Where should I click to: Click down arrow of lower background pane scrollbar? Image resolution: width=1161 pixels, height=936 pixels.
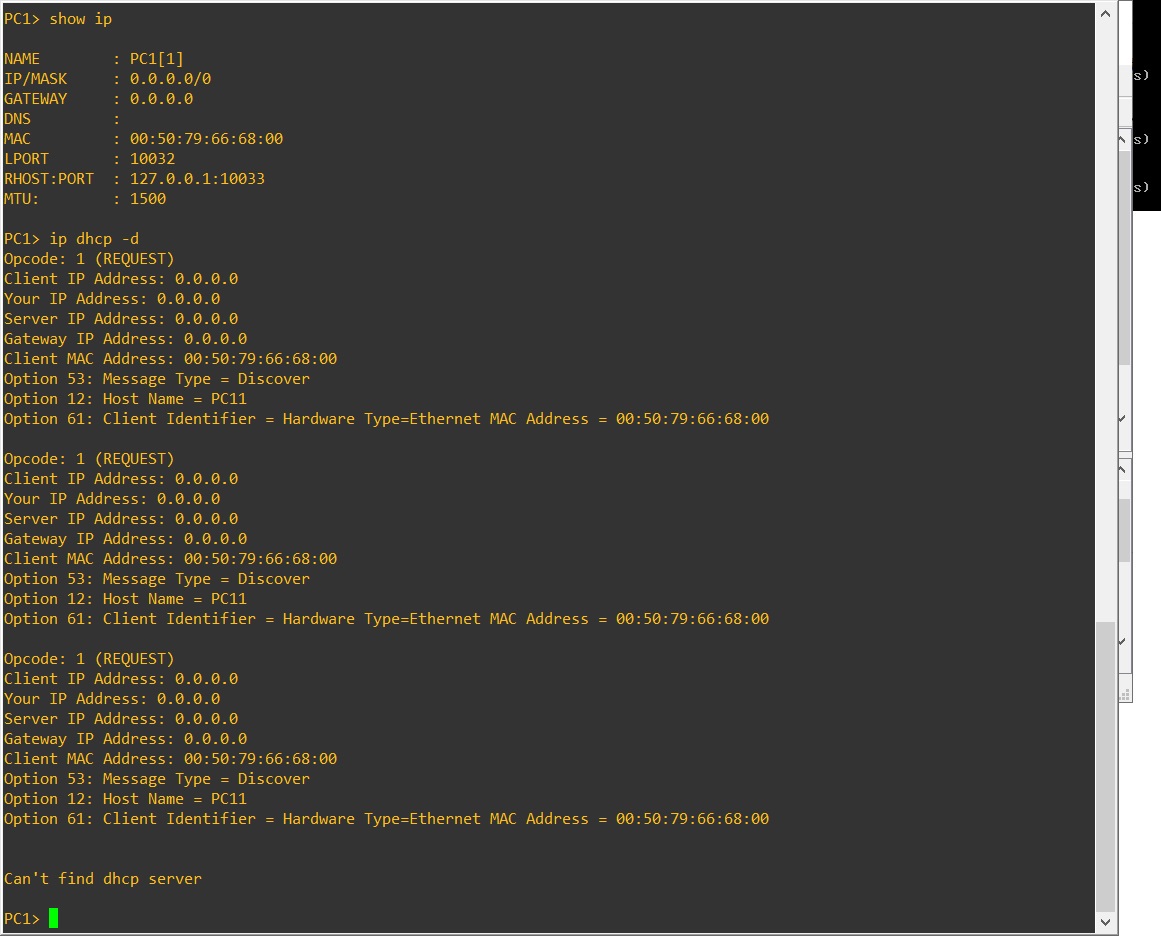tap(1124, 641)
